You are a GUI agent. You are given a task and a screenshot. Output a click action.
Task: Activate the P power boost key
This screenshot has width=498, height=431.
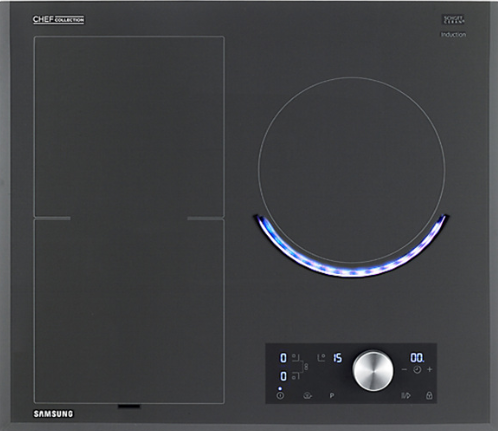pyautogui.click(x=332, y=396)
